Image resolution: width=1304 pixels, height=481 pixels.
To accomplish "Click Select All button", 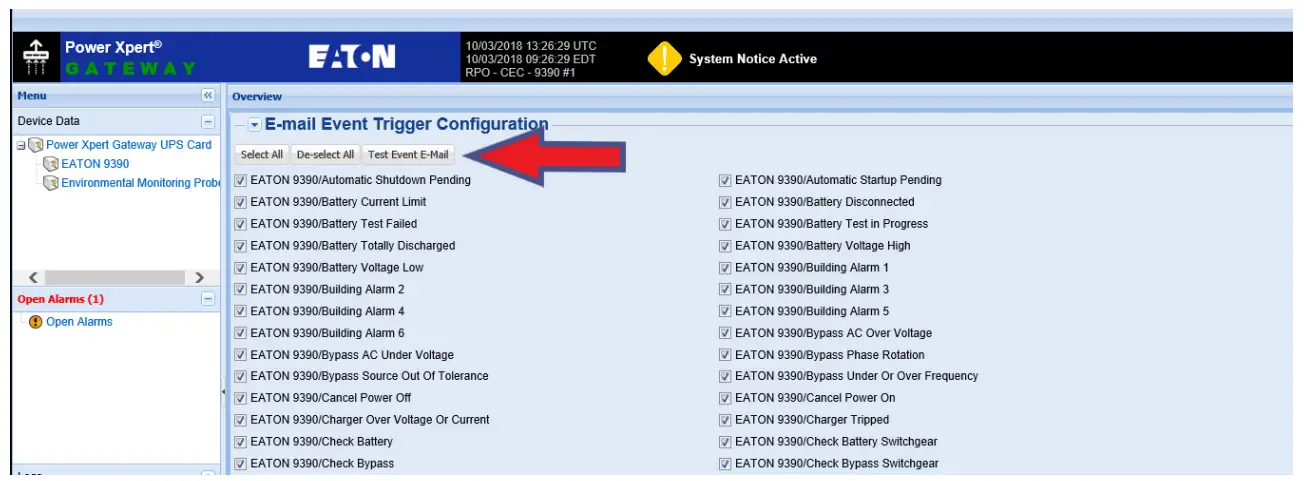I will (x=262, y=155).
